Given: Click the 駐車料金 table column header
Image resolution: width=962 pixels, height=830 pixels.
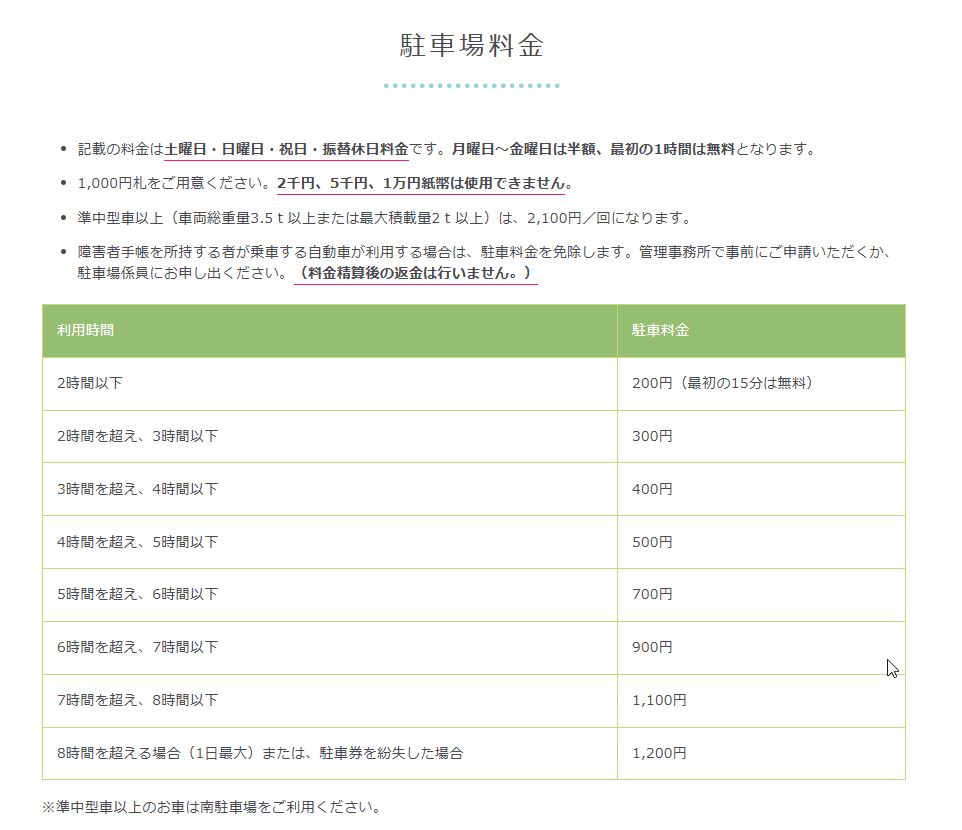Looking at the screenshot, I should (660, 330).
